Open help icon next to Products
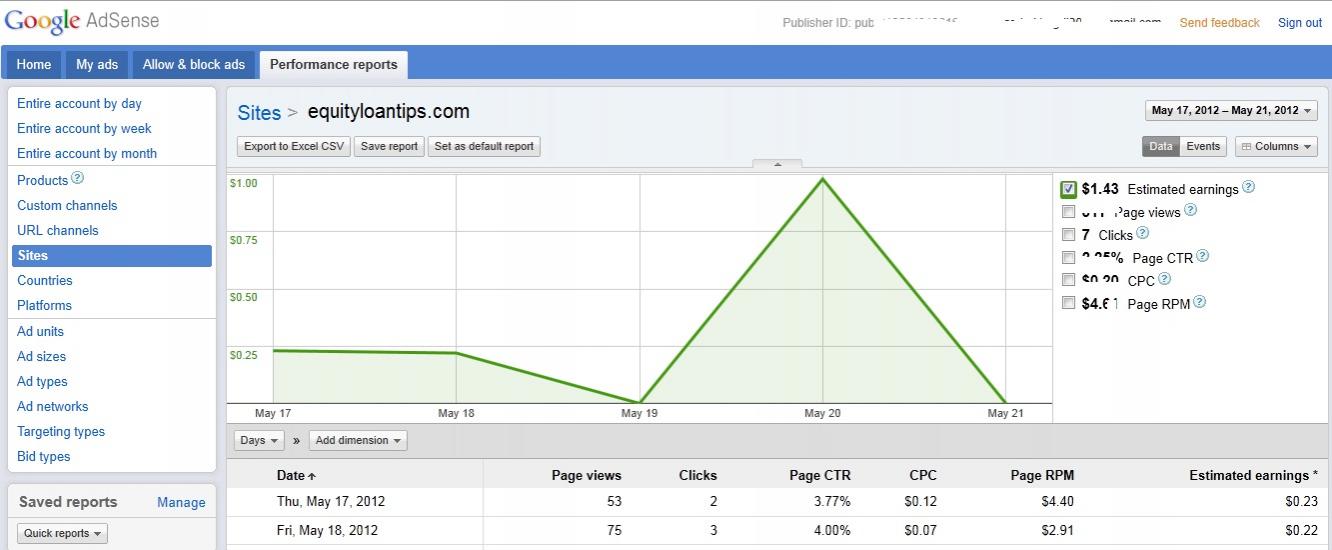This screenshot has width=1332, height=550. pos(78,179)
